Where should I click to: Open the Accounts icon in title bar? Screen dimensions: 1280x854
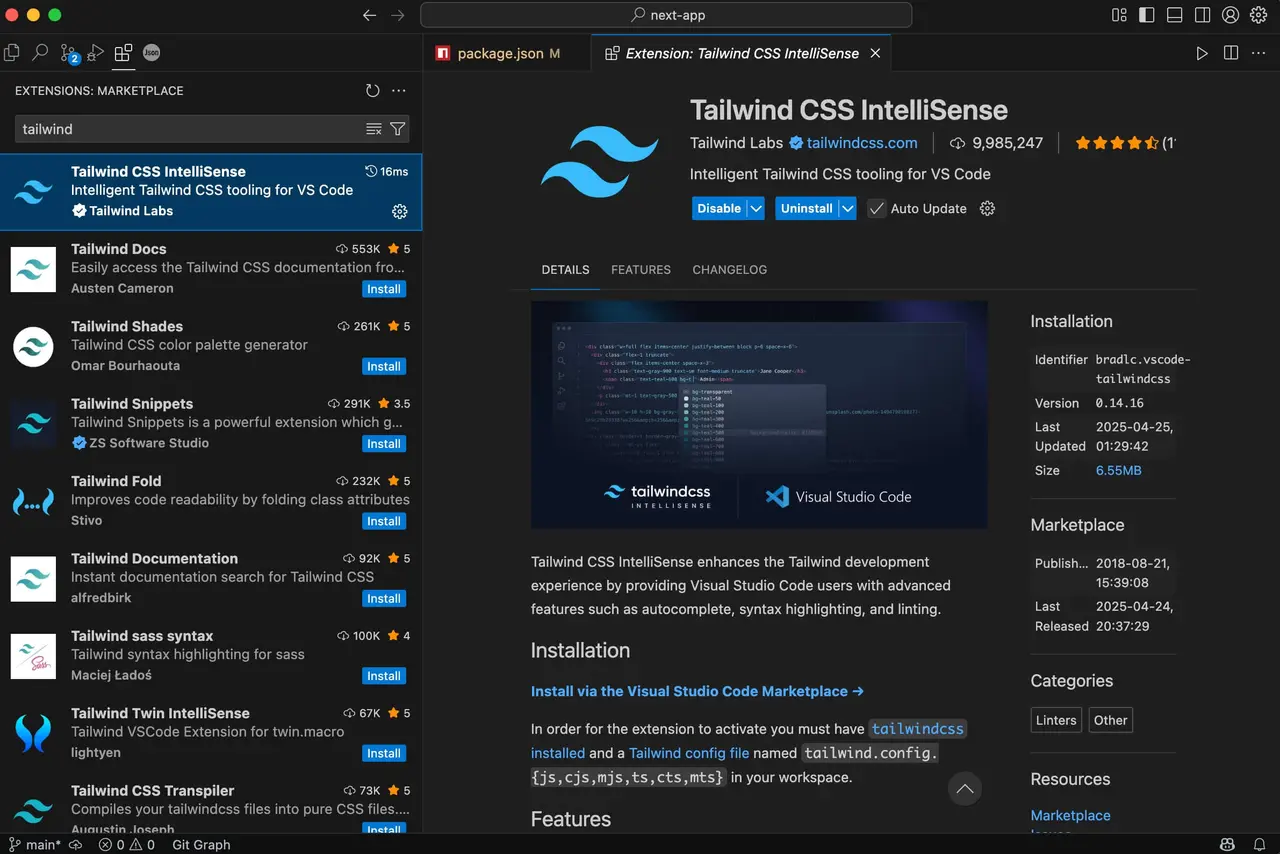(1231, 15)
